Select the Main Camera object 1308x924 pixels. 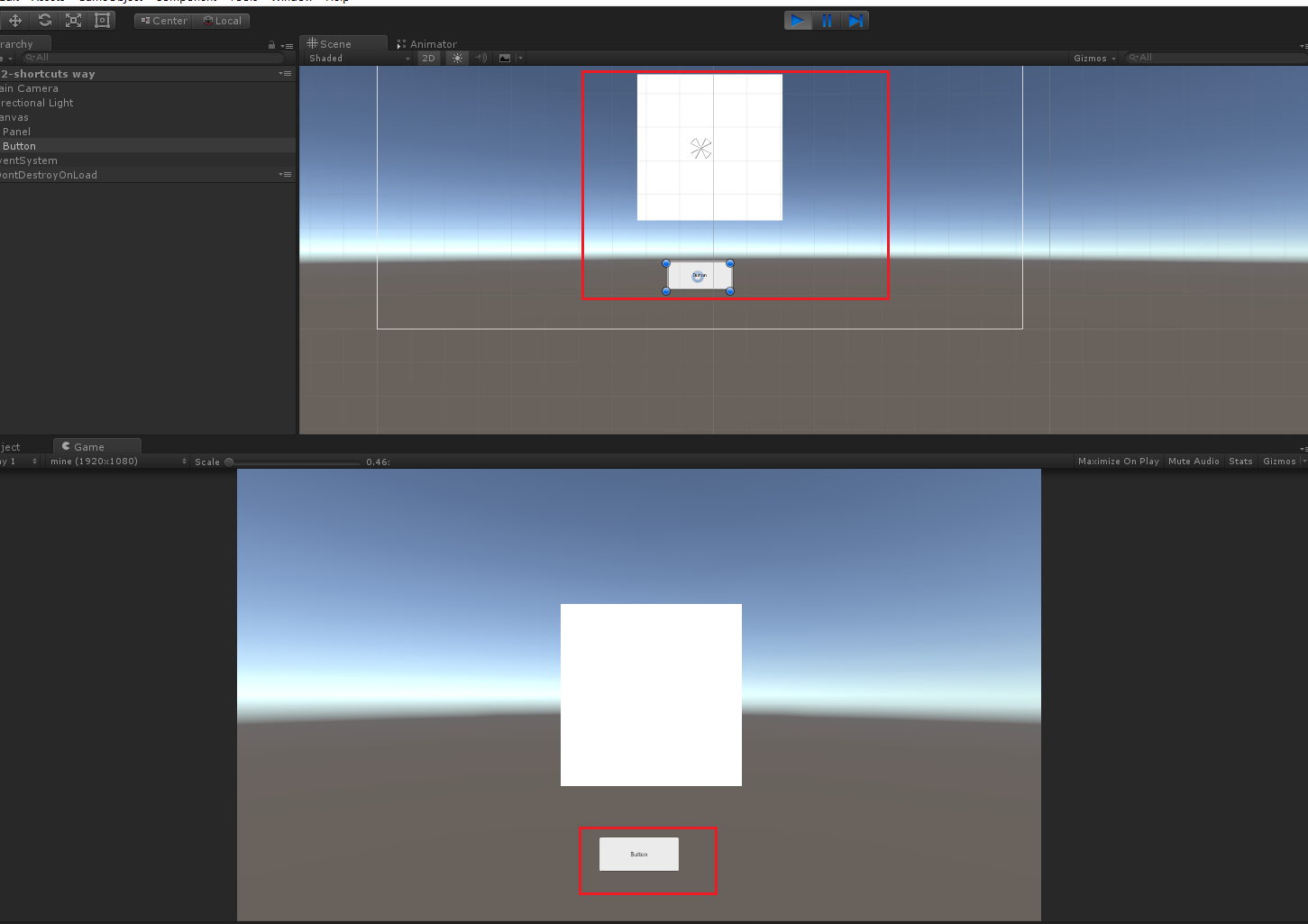pyautogui.click(x=148, y=88)
